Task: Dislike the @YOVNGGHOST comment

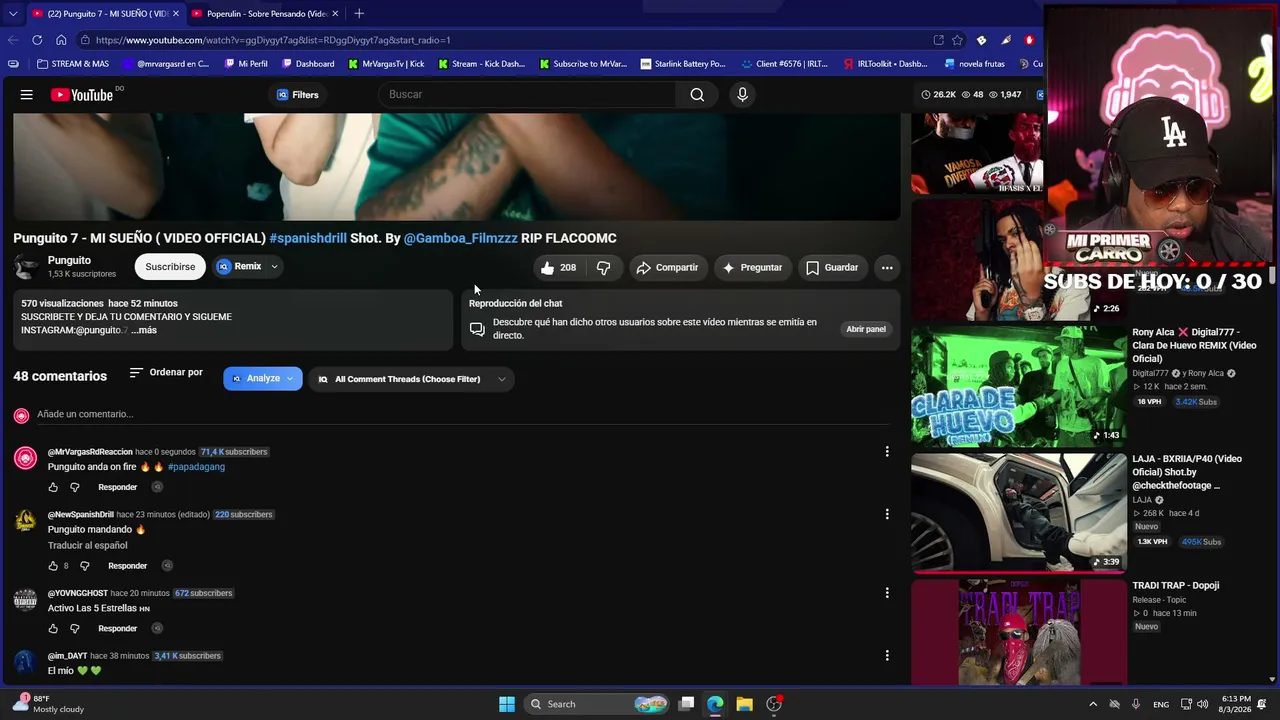Action: (x=74, y=629)
